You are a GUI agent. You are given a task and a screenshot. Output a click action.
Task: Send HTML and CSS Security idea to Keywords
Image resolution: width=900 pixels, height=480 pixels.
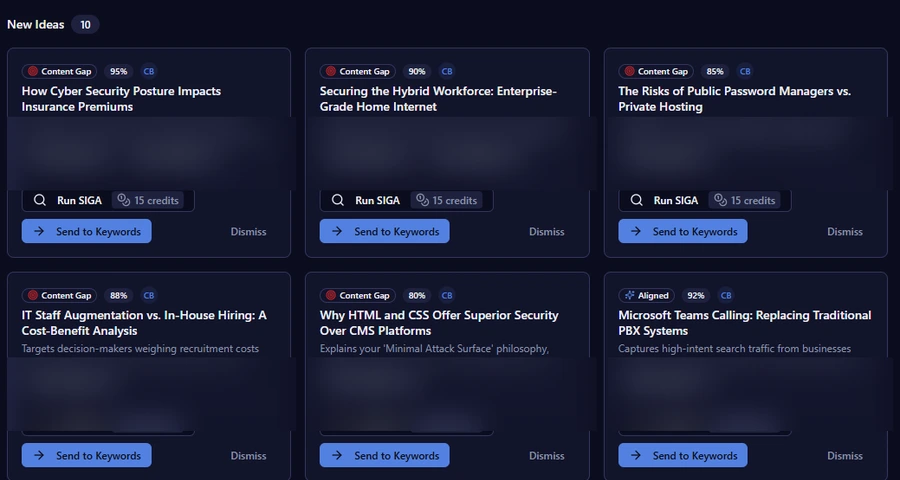[385, 455]
